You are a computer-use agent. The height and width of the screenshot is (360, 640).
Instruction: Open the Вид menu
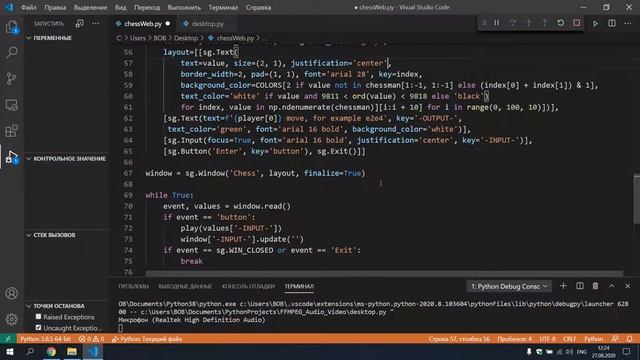120,7
